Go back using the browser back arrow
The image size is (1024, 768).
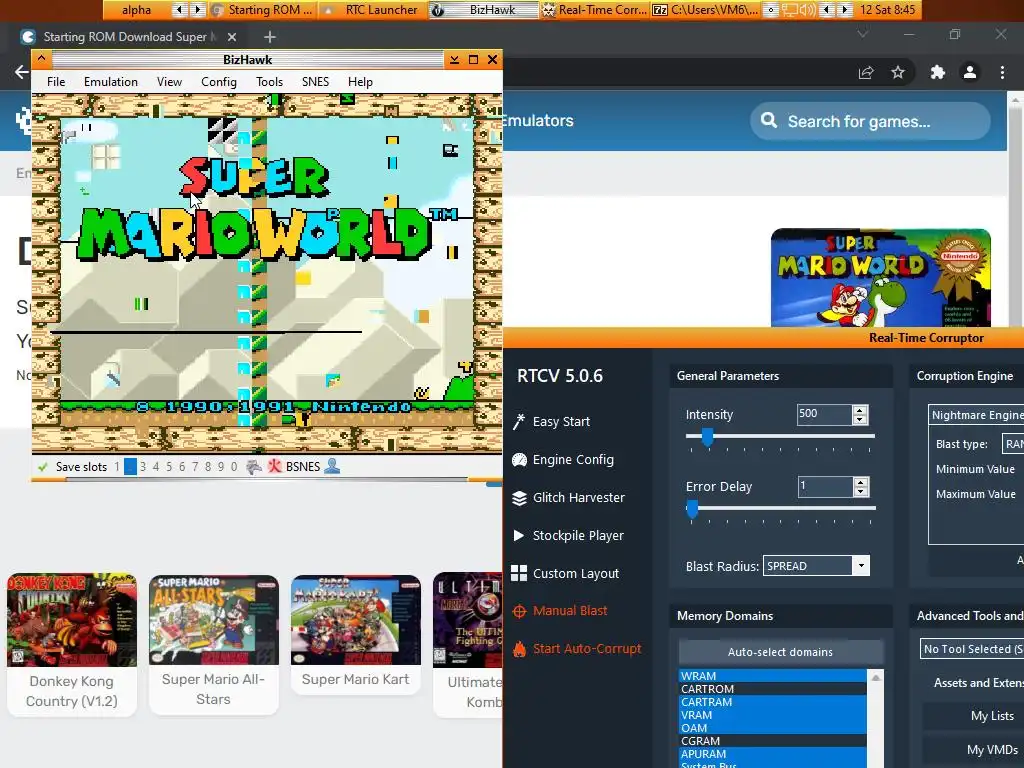coord(22,72)
